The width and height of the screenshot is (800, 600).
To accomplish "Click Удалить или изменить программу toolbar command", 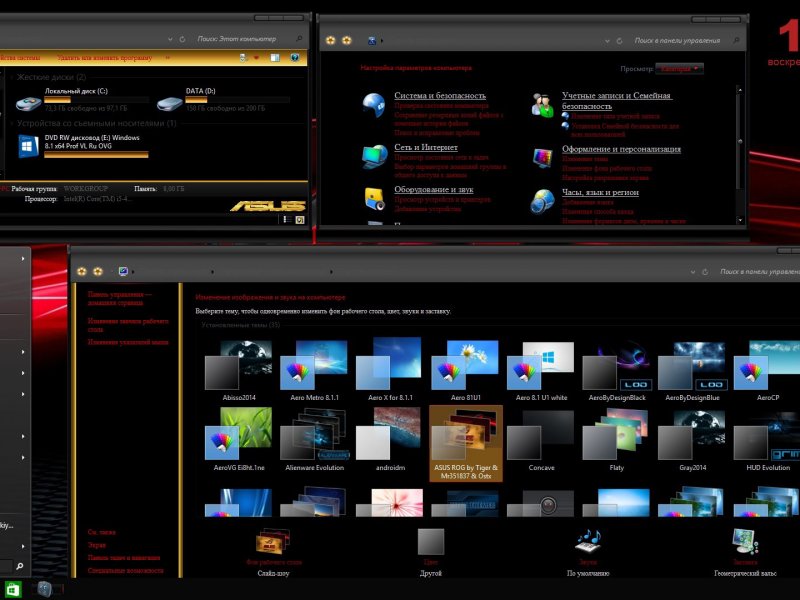I will [104, 58].
